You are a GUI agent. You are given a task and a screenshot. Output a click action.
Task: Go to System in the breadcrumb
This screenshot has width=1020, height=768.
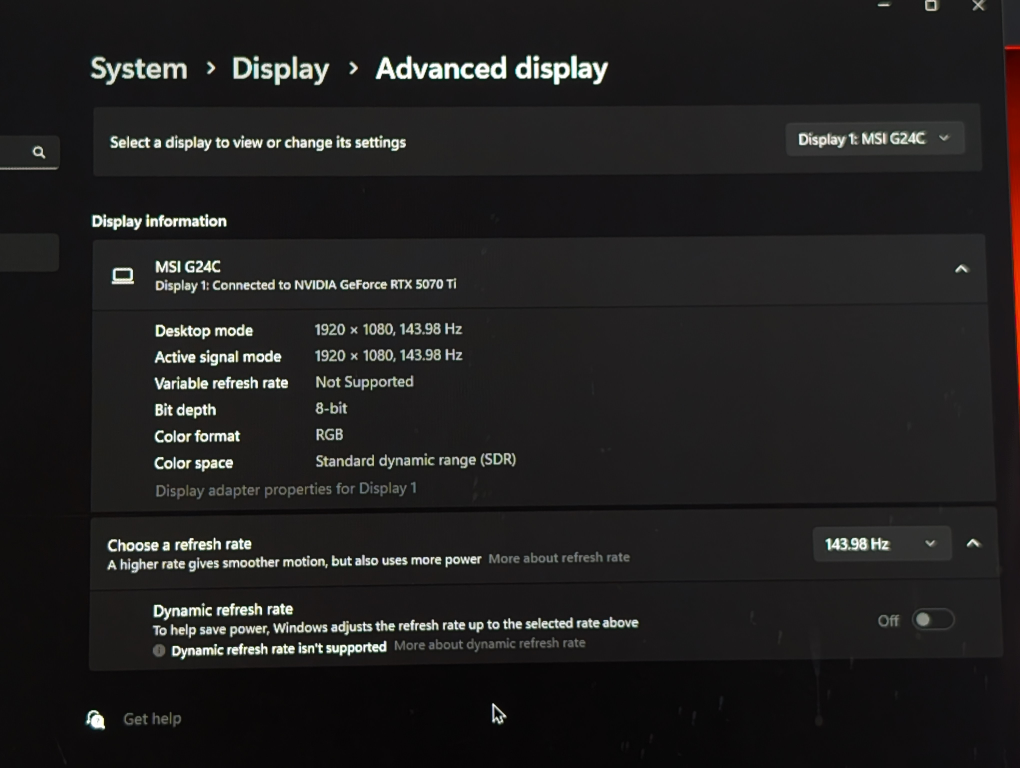pyautogui.click(x=139, y=68)
